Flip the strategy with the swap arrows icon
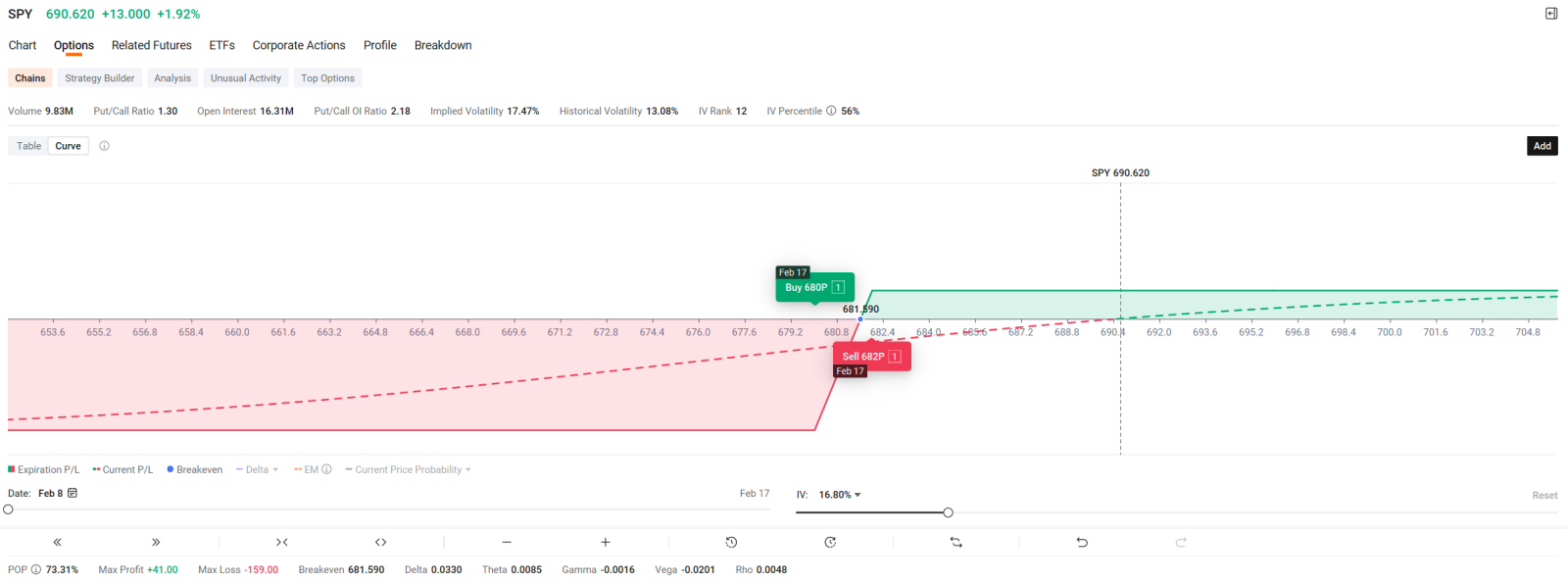This screenshot has width=1568, height=581. pos(956,542)
